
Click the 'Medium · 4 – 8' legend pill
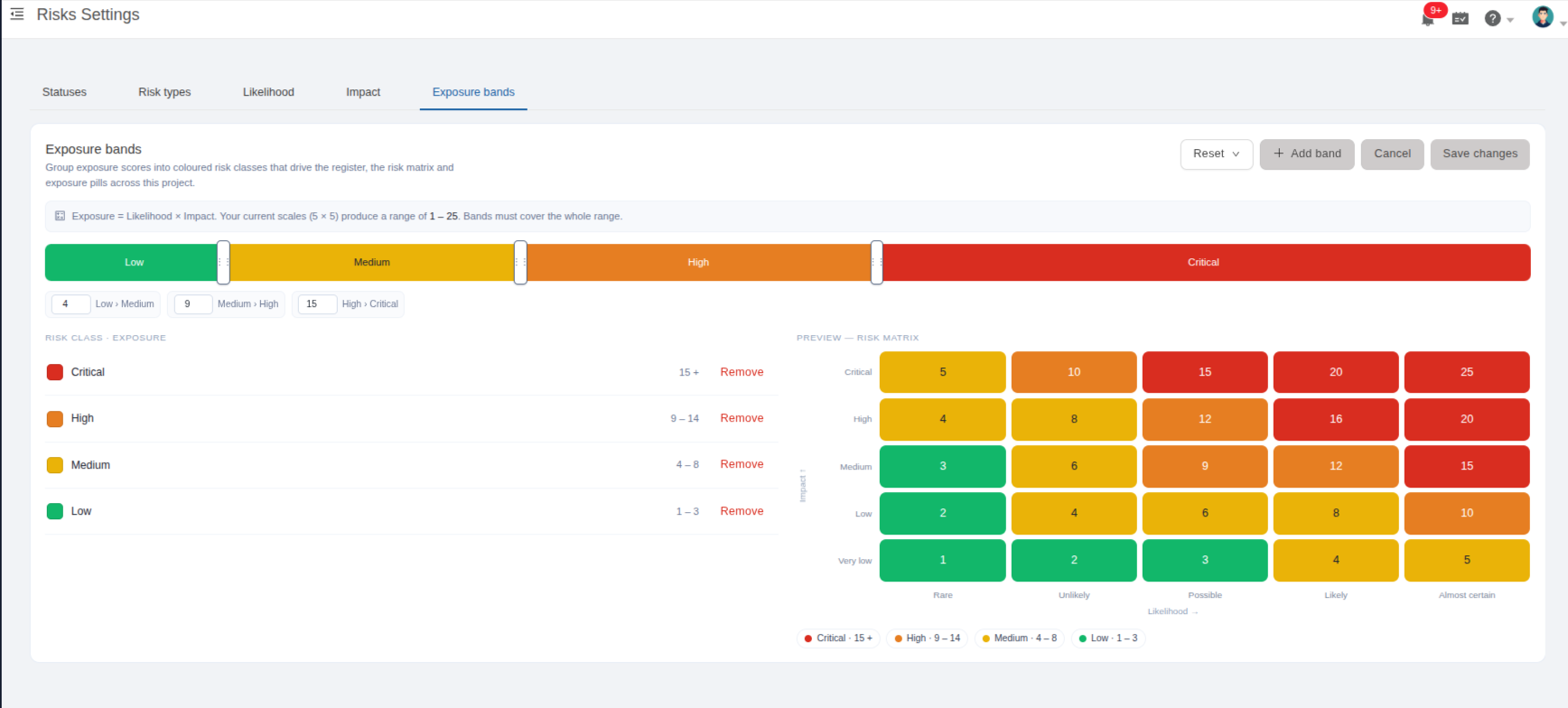(1019, 638)
